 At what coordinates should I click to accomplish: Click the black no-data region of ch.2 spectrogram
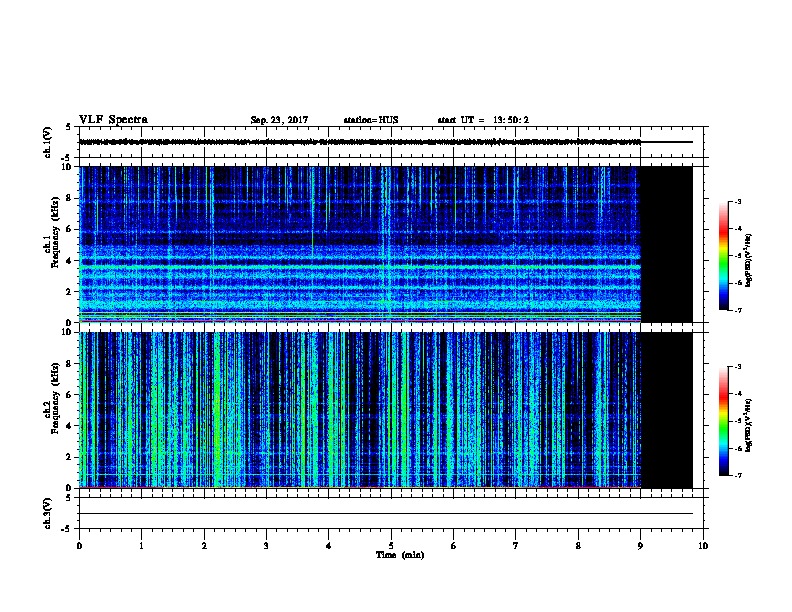tap(666, 410)
